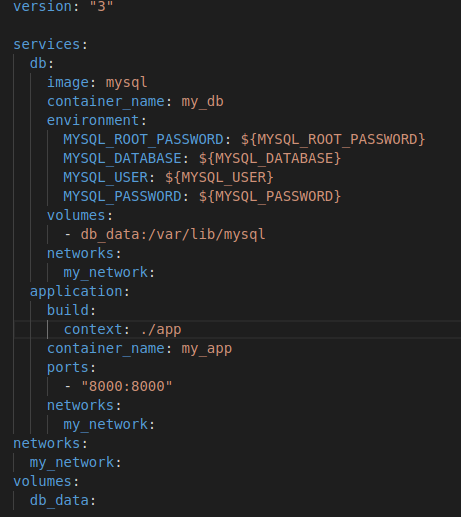Viewport: 461px width, 517px height.
Task: Click the top-level volumes key
Action: (42, 481)
